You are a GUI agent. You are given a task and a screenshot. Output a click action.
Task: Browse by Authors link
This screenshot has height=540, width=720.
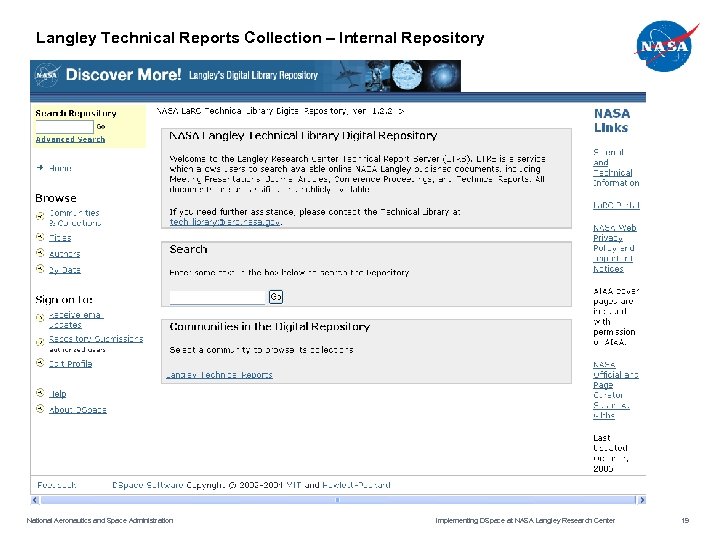pyautogui.click(x=65, y=253)
